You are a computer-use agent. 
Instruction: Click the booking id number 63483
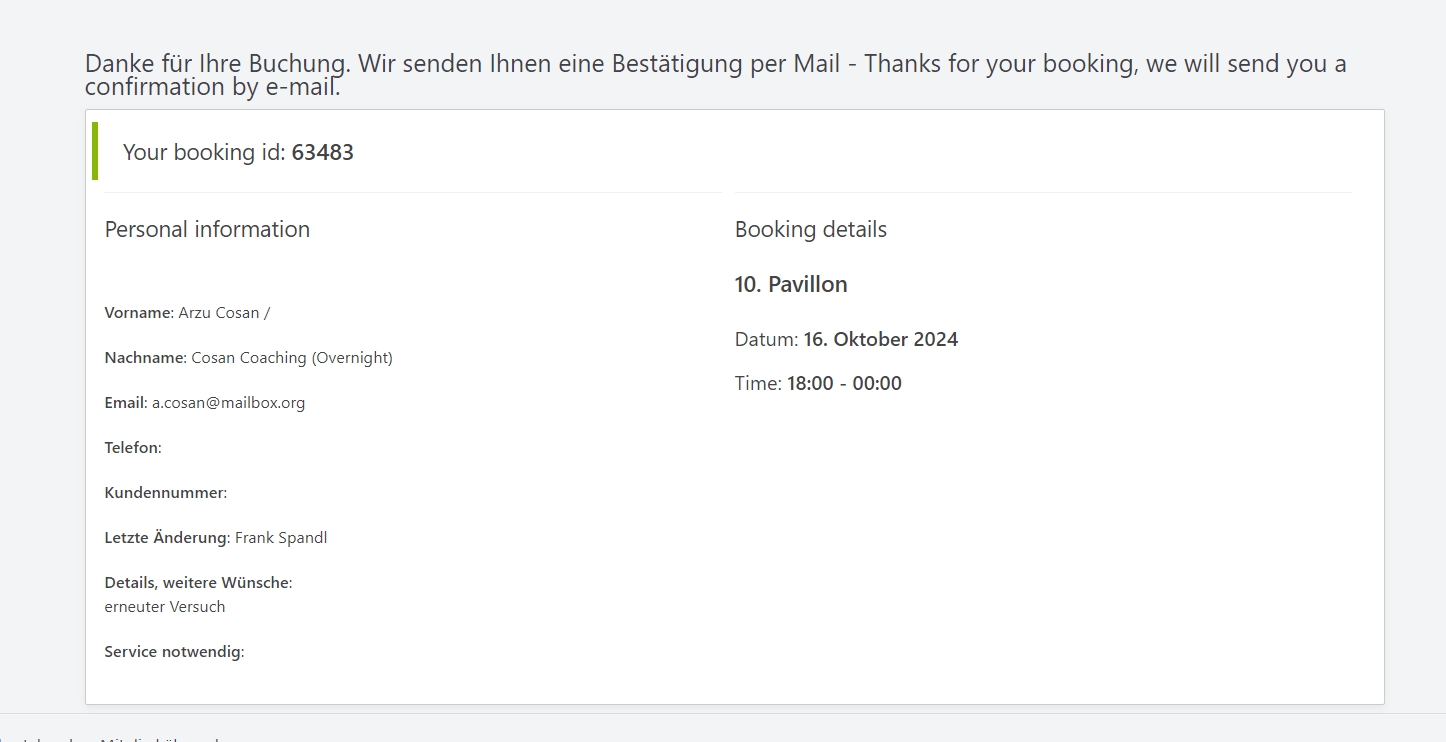tap(322, 152)
